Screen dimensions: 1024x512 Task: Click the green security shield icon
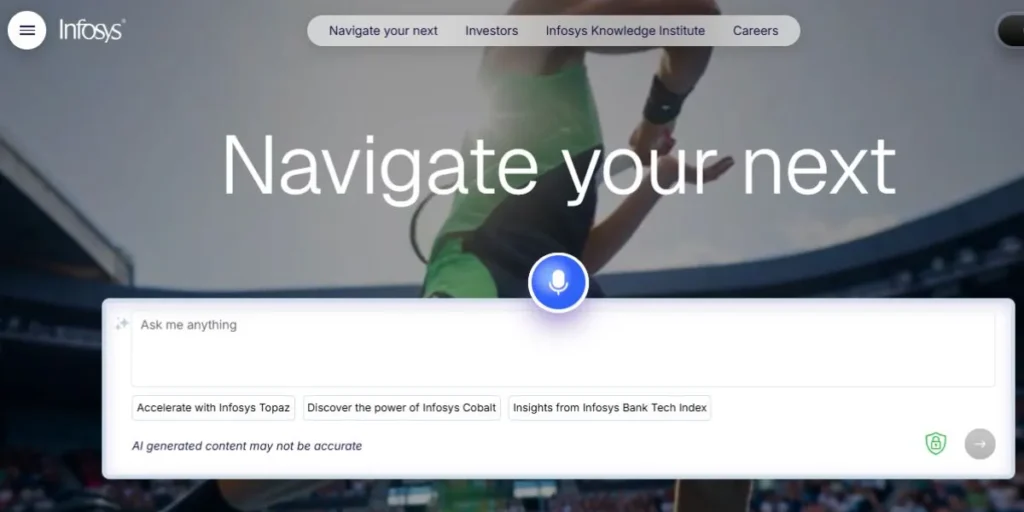[936, 443]
